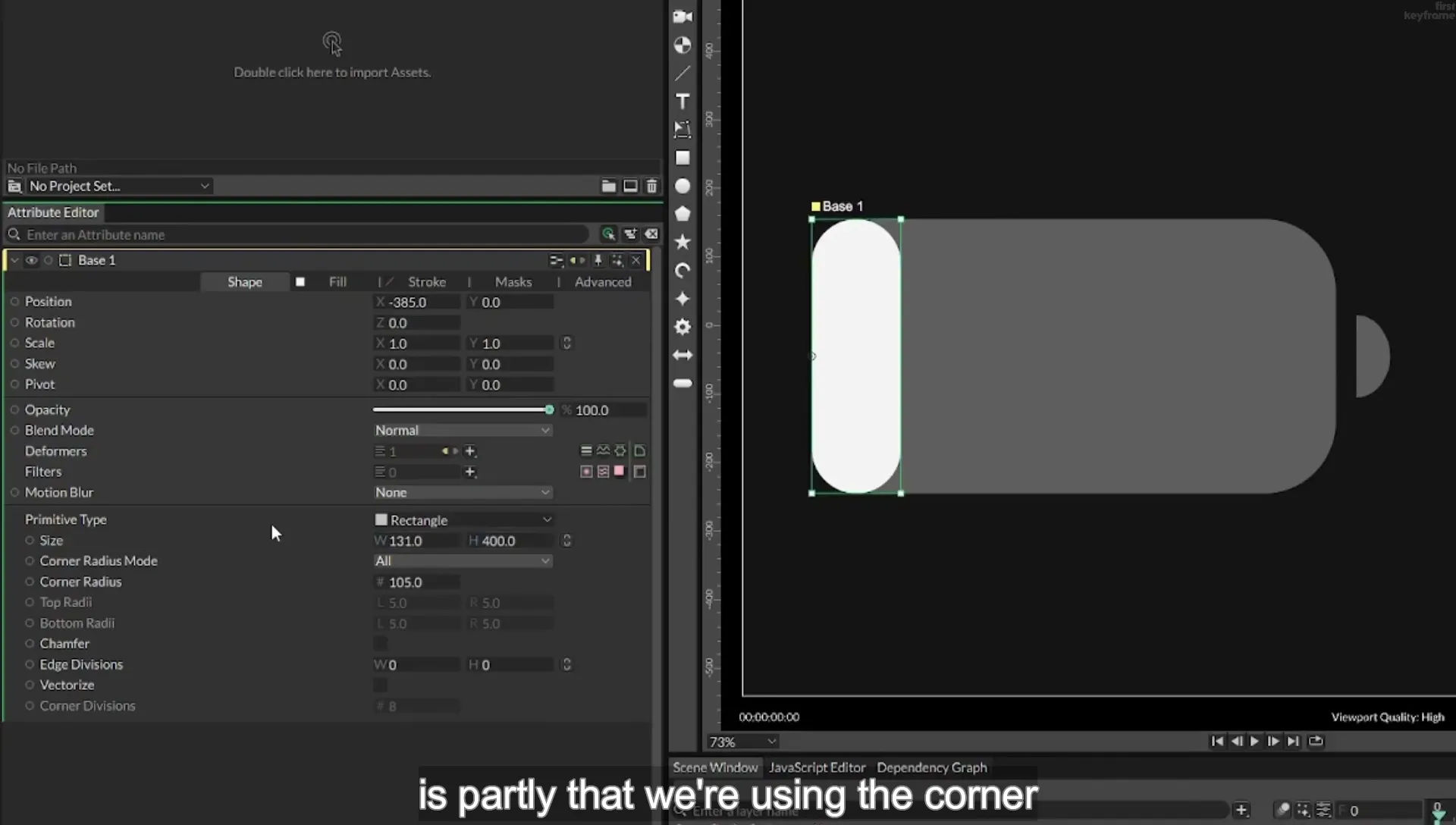The height and width of the screenshot is (825, 1456).
Task: Select the Rectangle shape tool
Action: click(682, 158)
